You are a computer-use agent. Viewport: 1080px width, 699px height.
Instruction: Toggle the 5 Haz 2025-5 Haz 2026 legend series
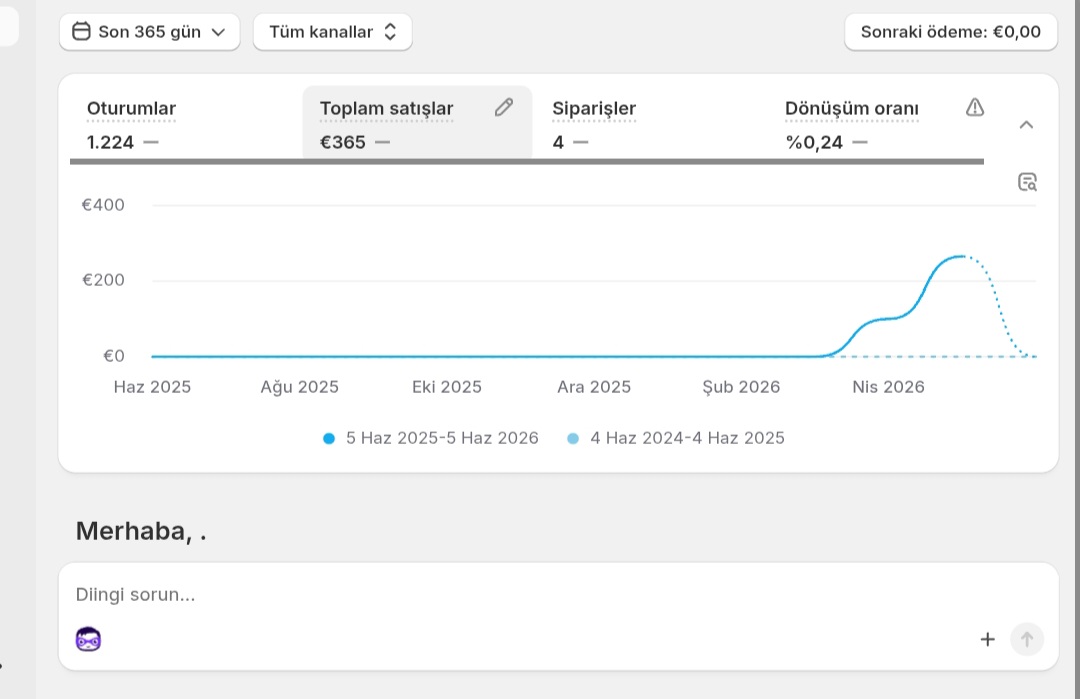click(x=430, y=438)
